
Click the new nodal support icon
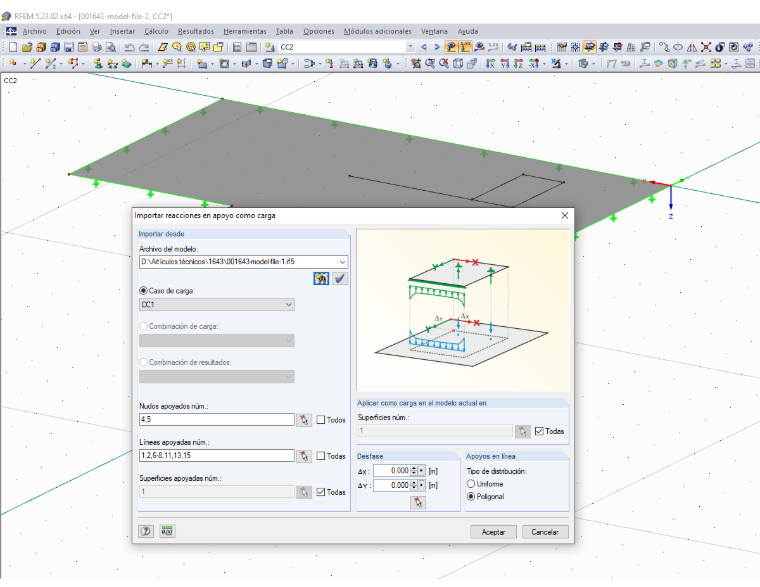98,63
